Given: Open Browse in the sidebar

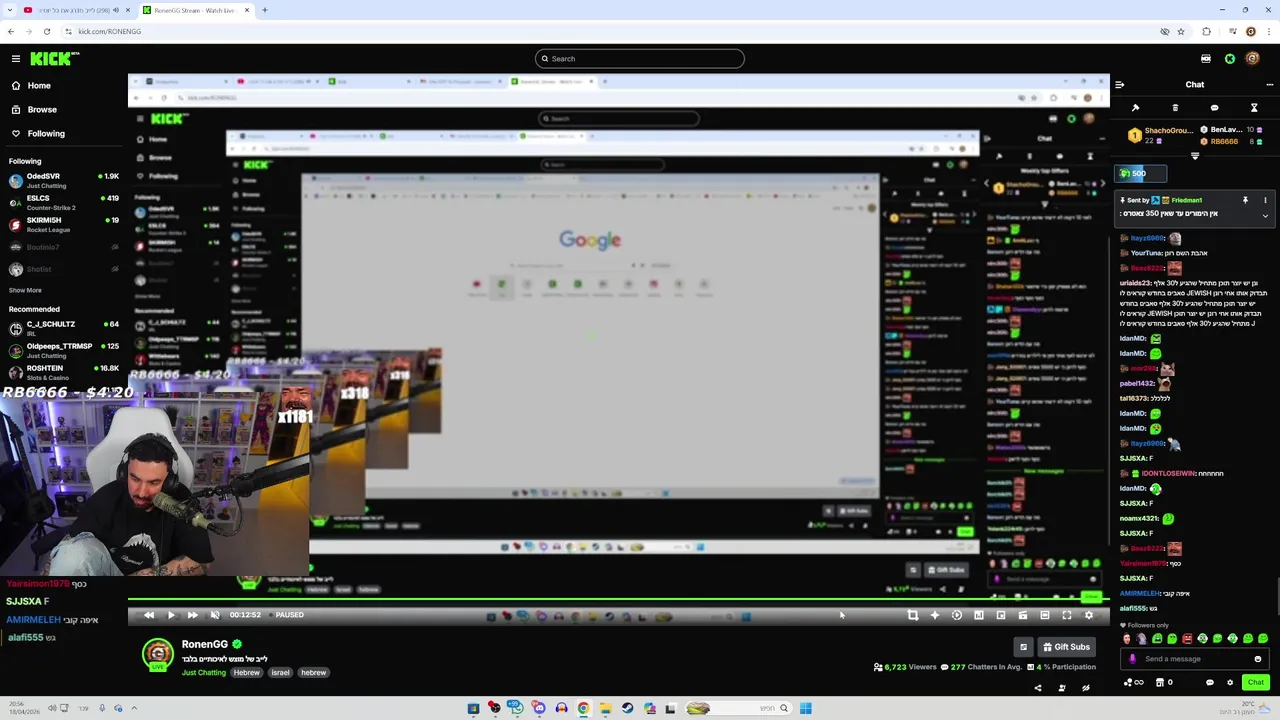Looking at the screenshot, I should (42, 109).
